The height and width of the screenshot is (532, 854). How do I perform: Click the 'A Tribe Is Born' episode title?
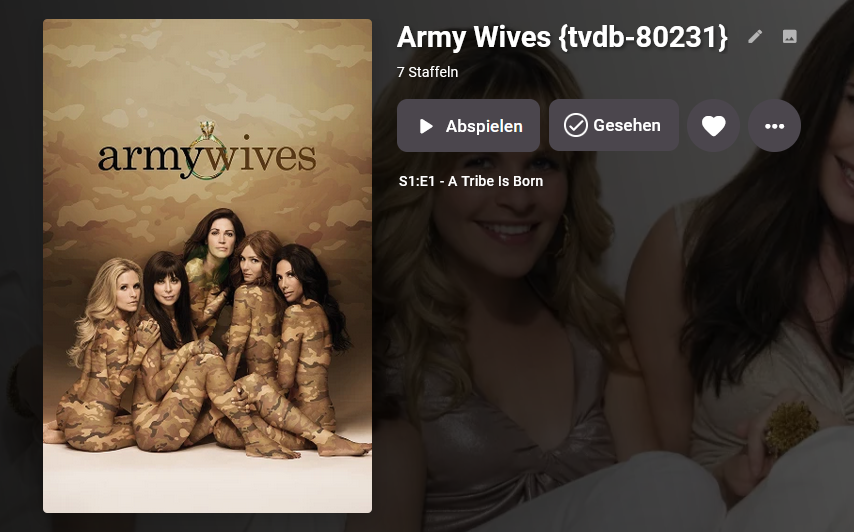pos(495,181)
